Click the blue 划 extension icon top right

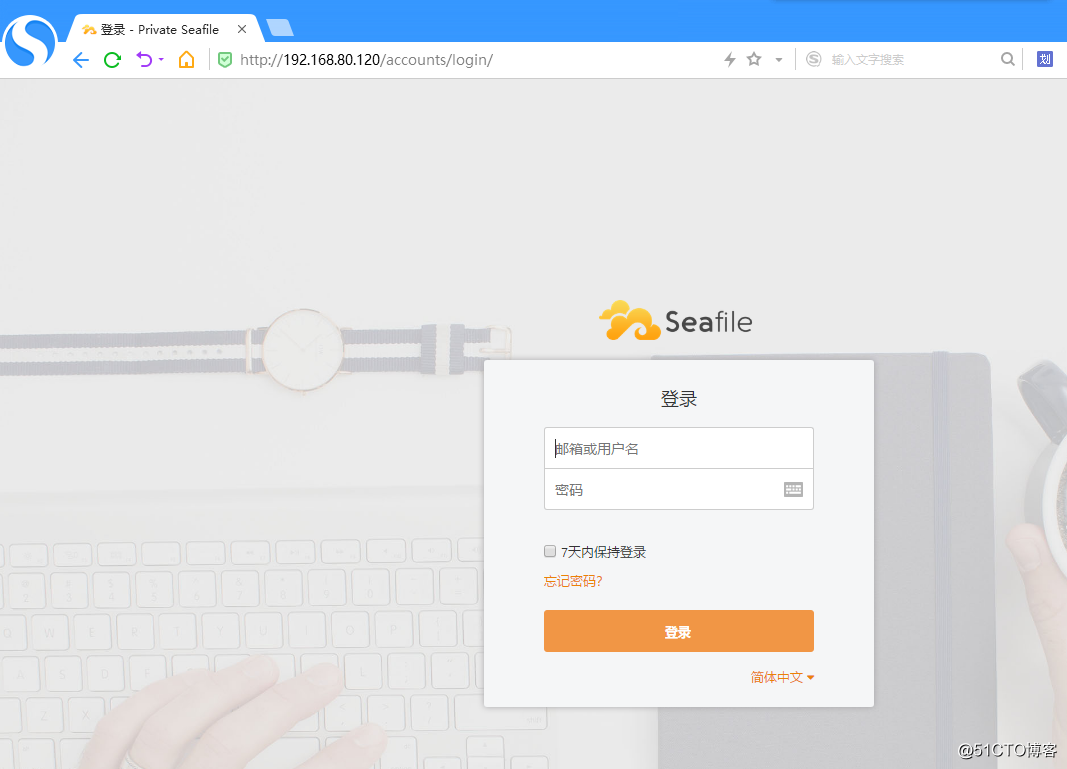(x=1044, y=59)
